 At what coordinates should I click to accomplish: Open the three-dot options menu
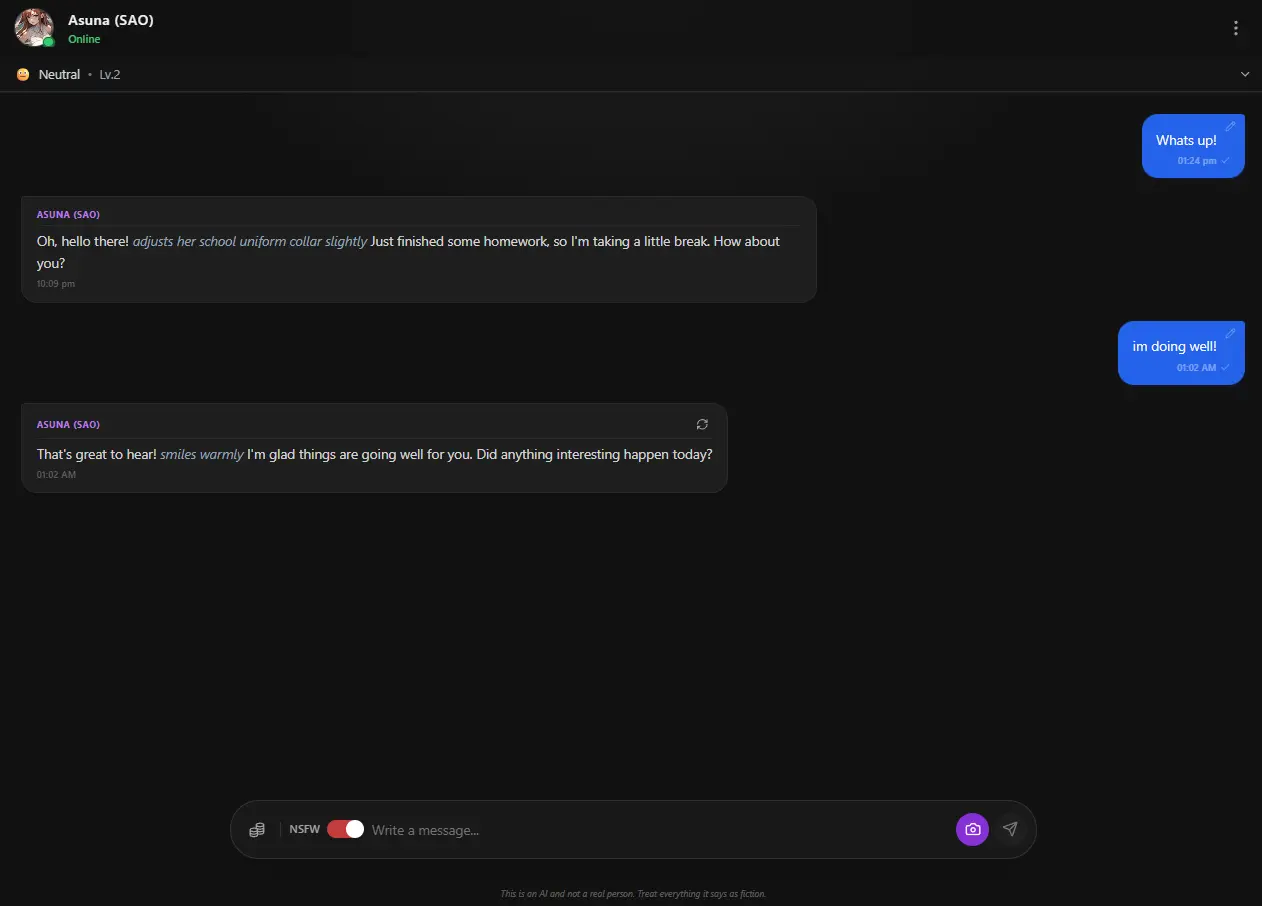pyautogui.click(x=1236, y=27)
